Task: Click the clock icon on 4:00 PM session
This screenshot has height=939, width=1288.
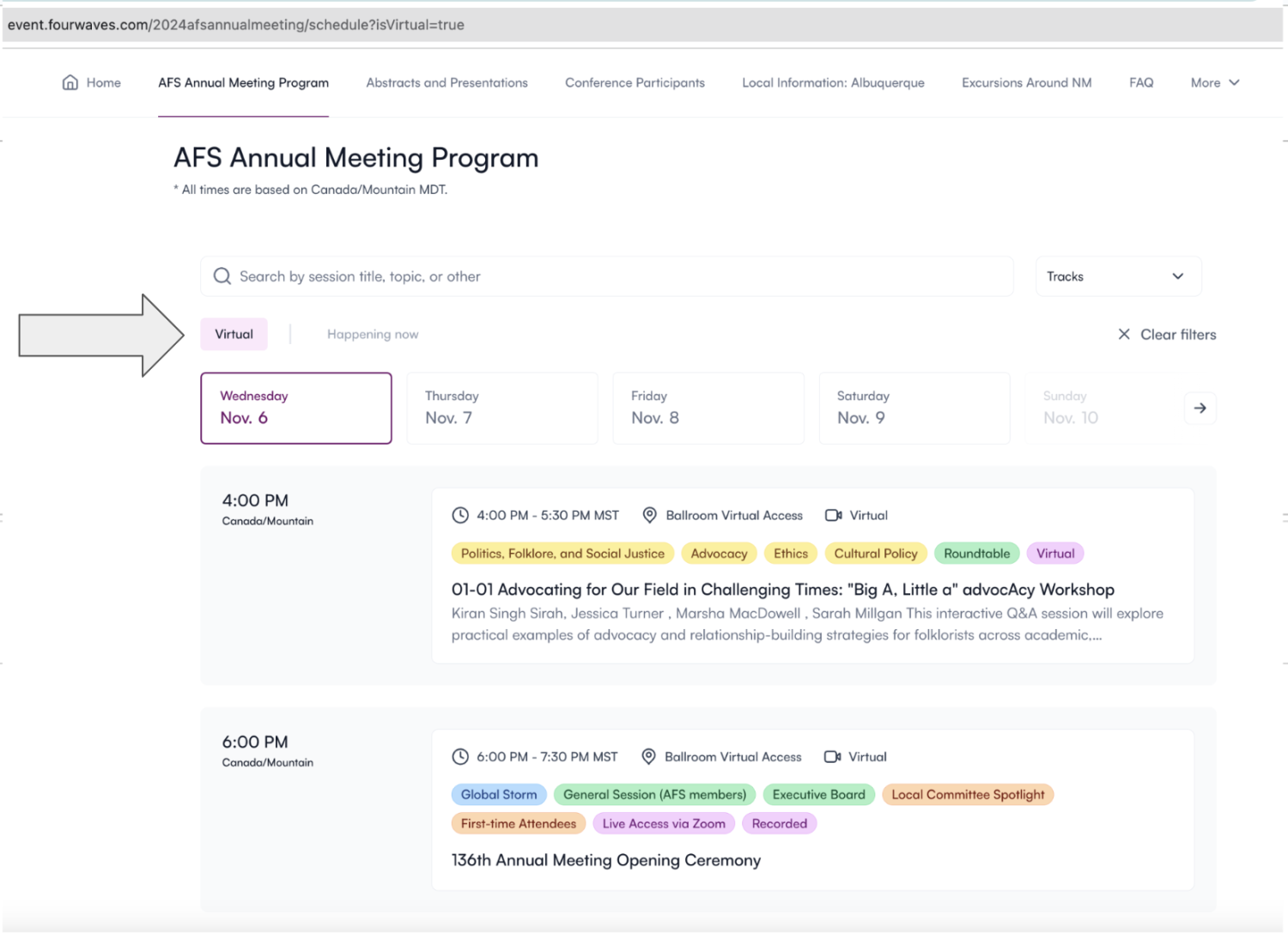Action: point(460,515)
